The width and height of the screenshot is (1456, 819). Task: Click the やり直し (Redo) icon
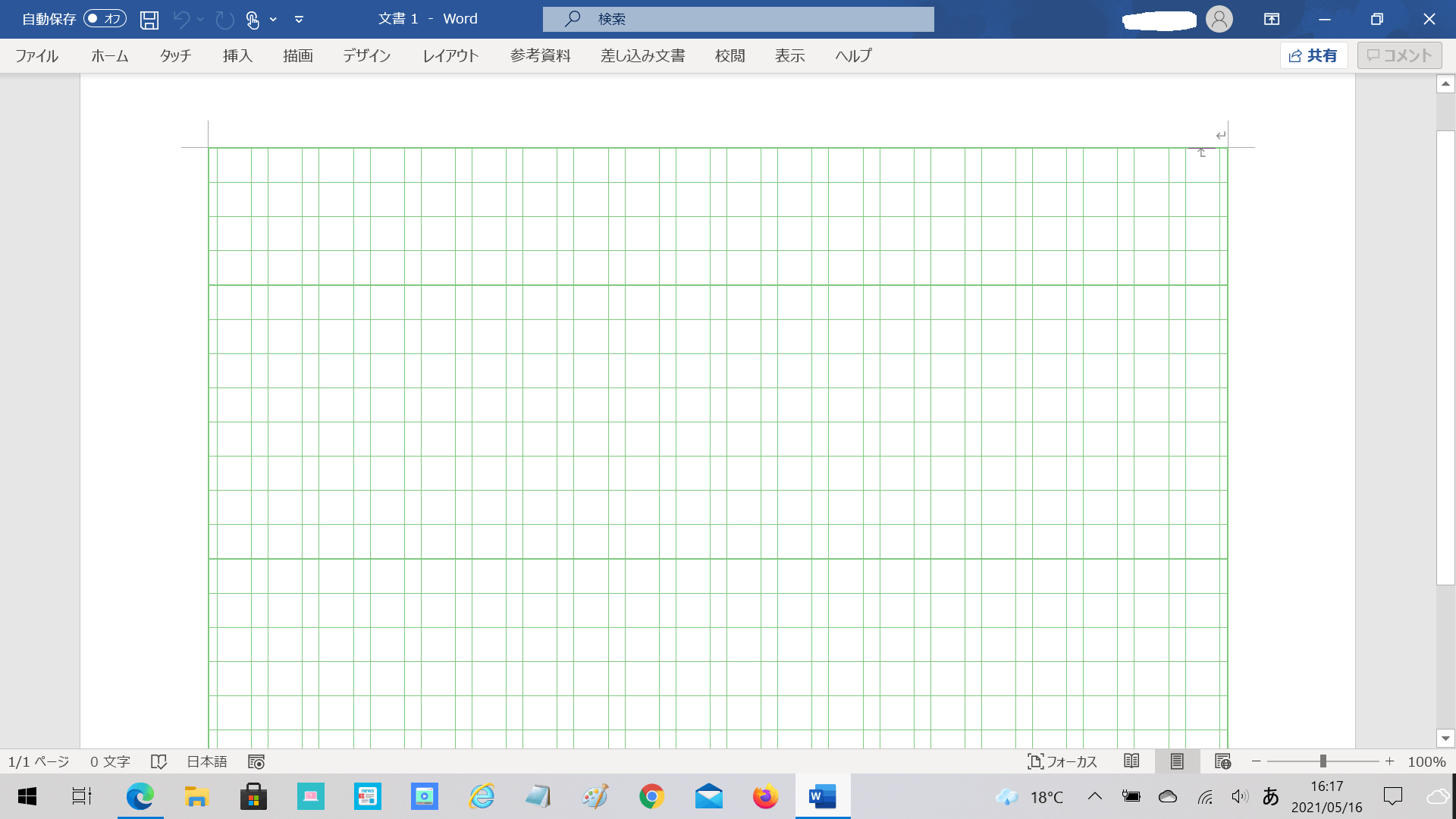[222, 19]
